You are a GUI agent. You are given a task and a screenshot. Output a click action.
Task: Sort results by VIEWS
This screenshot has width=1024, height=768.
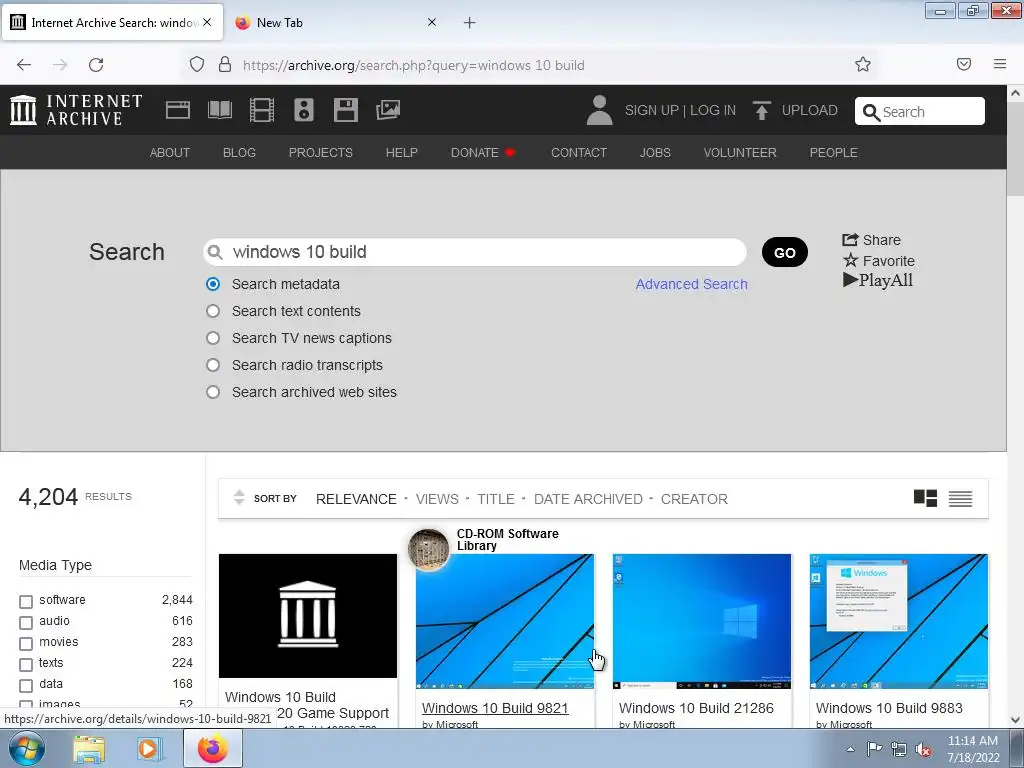(437, 499)
